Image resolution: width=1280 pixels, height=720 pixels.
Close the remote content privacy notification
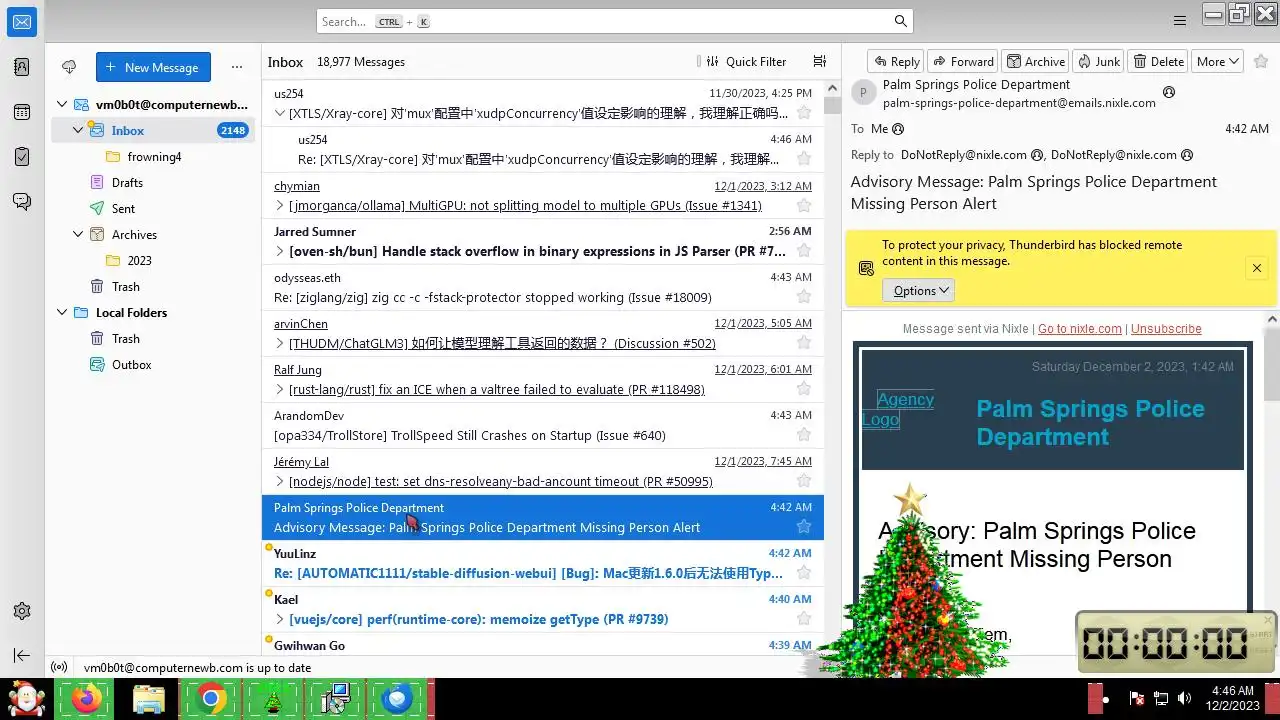(x=1257, y=268)
